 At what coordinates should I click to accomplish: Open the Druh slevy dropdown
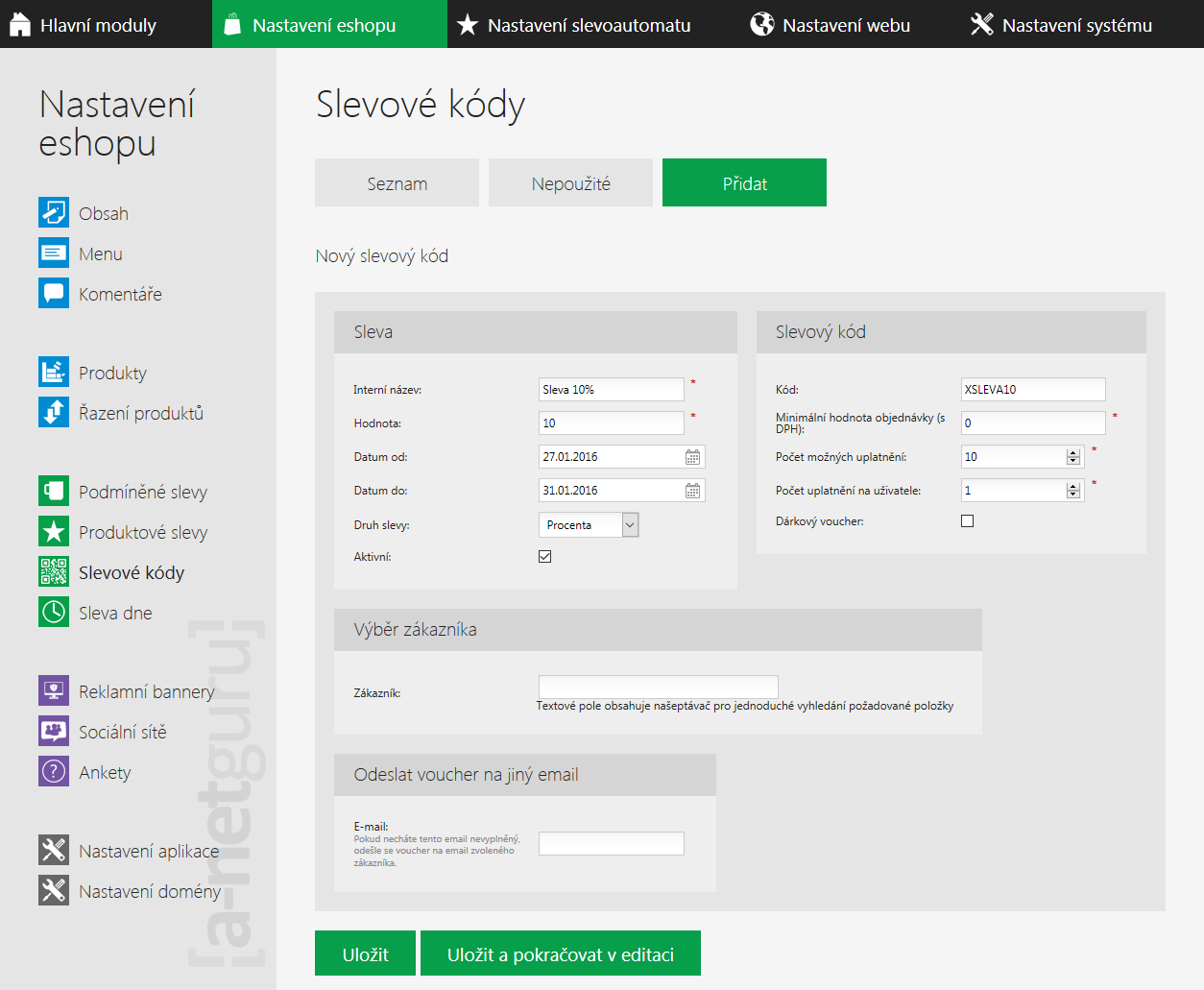pyautogui.click(x=589, y=524)
